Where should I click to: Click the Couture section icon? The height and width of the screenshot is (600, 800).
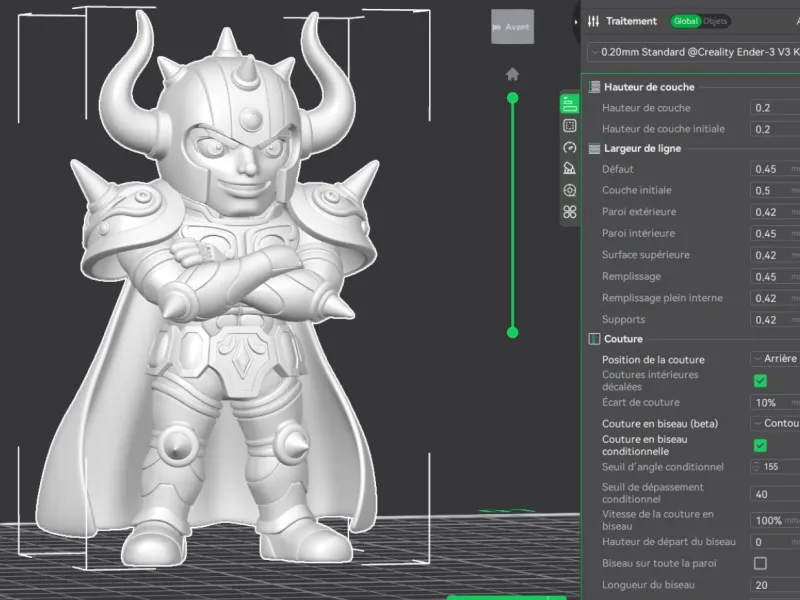tap(594, 339)
